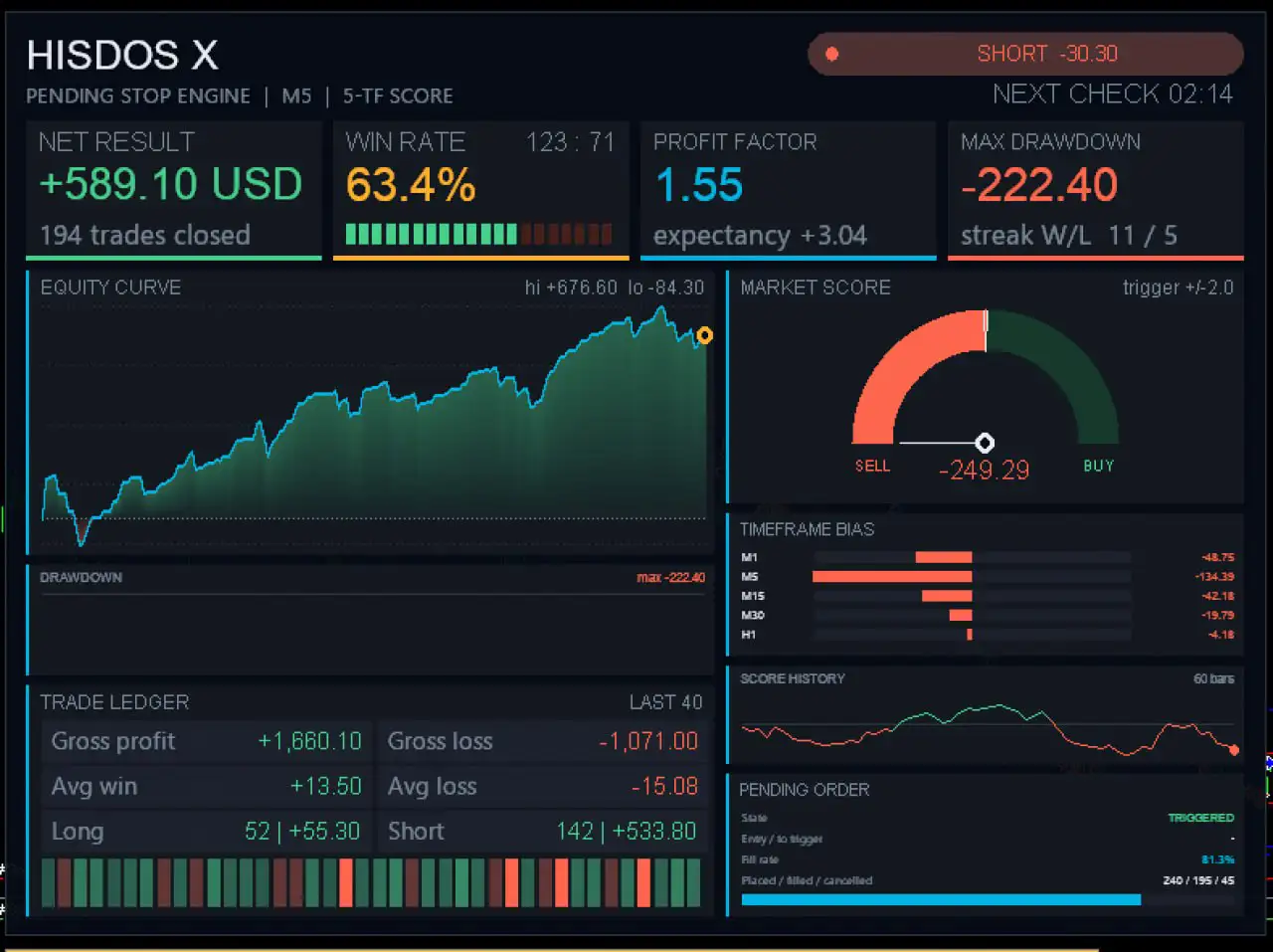Viewport: 1273px width, 952px height.
Task: Click the NEXT CHECK 02:14 countdown
Action: [x=1112, y=95]
